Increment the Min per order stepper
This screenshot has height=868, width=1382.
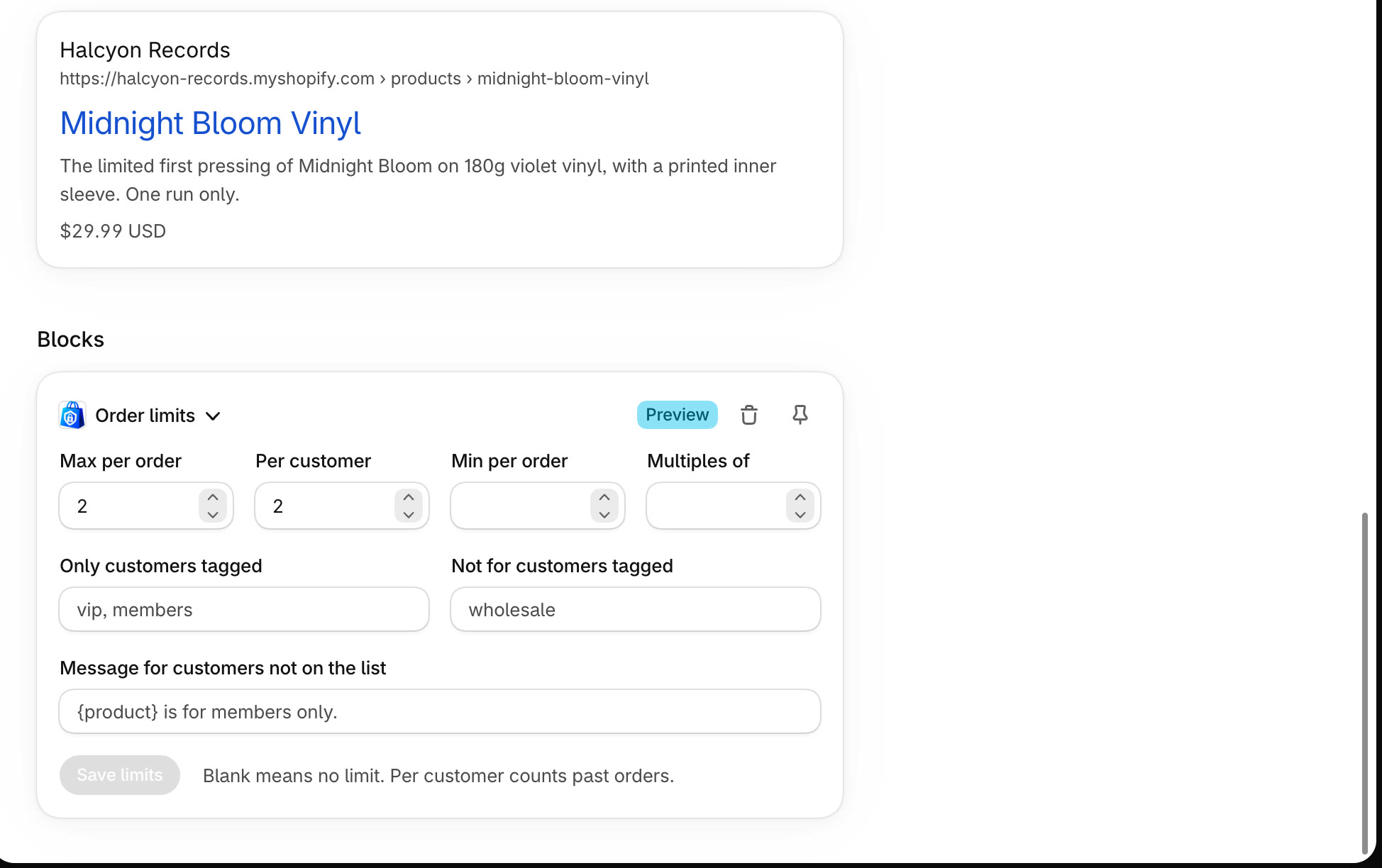click(x=604, y=497)
